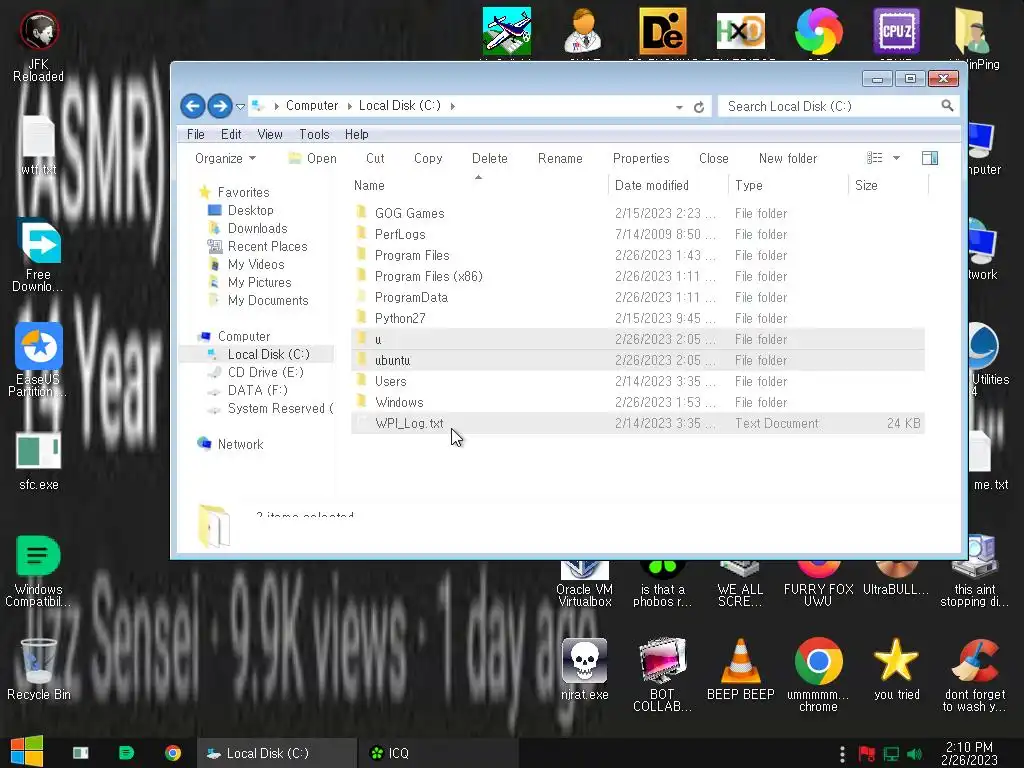1024x768 pixels.
Task: Open HxD hex editor desktop icon
Action: point(740,31)
